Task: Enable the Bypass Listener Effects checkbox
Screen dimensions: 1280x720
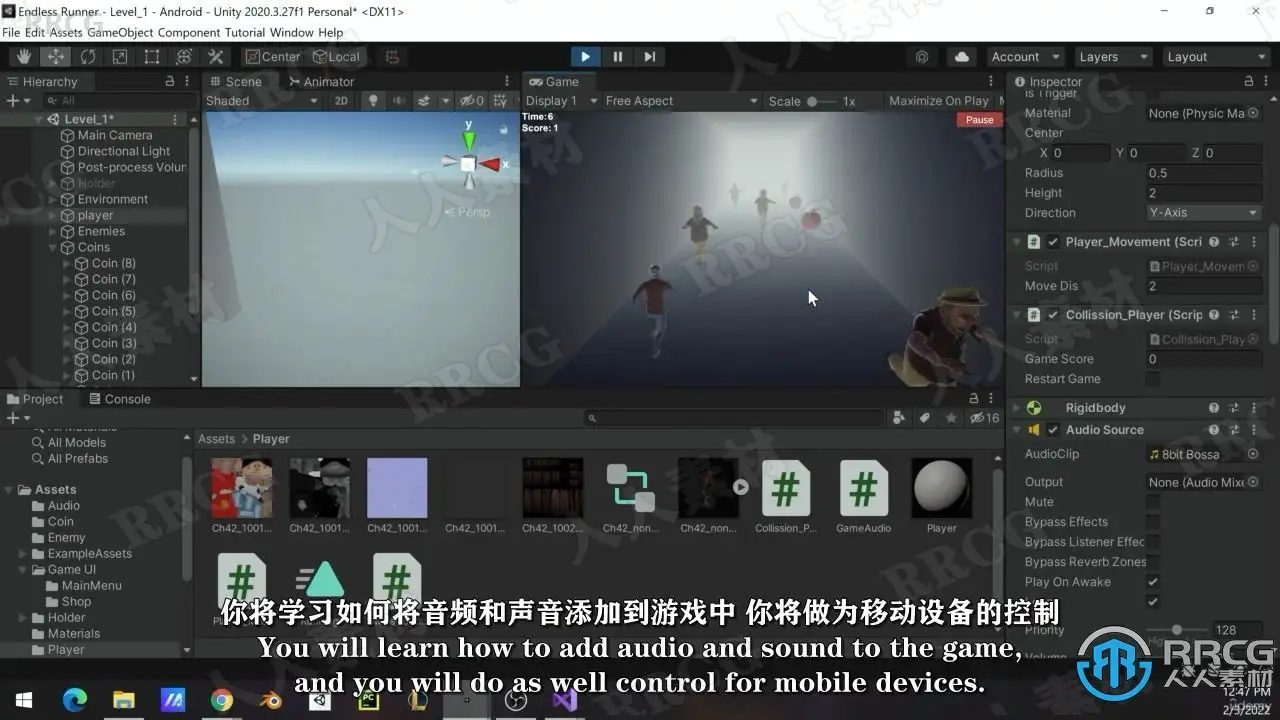Action: pos(1153,542)
